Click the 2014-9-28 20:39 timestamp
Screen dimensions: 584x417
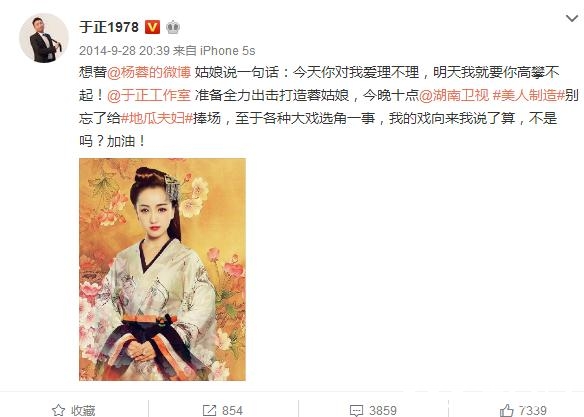(124, 51)
